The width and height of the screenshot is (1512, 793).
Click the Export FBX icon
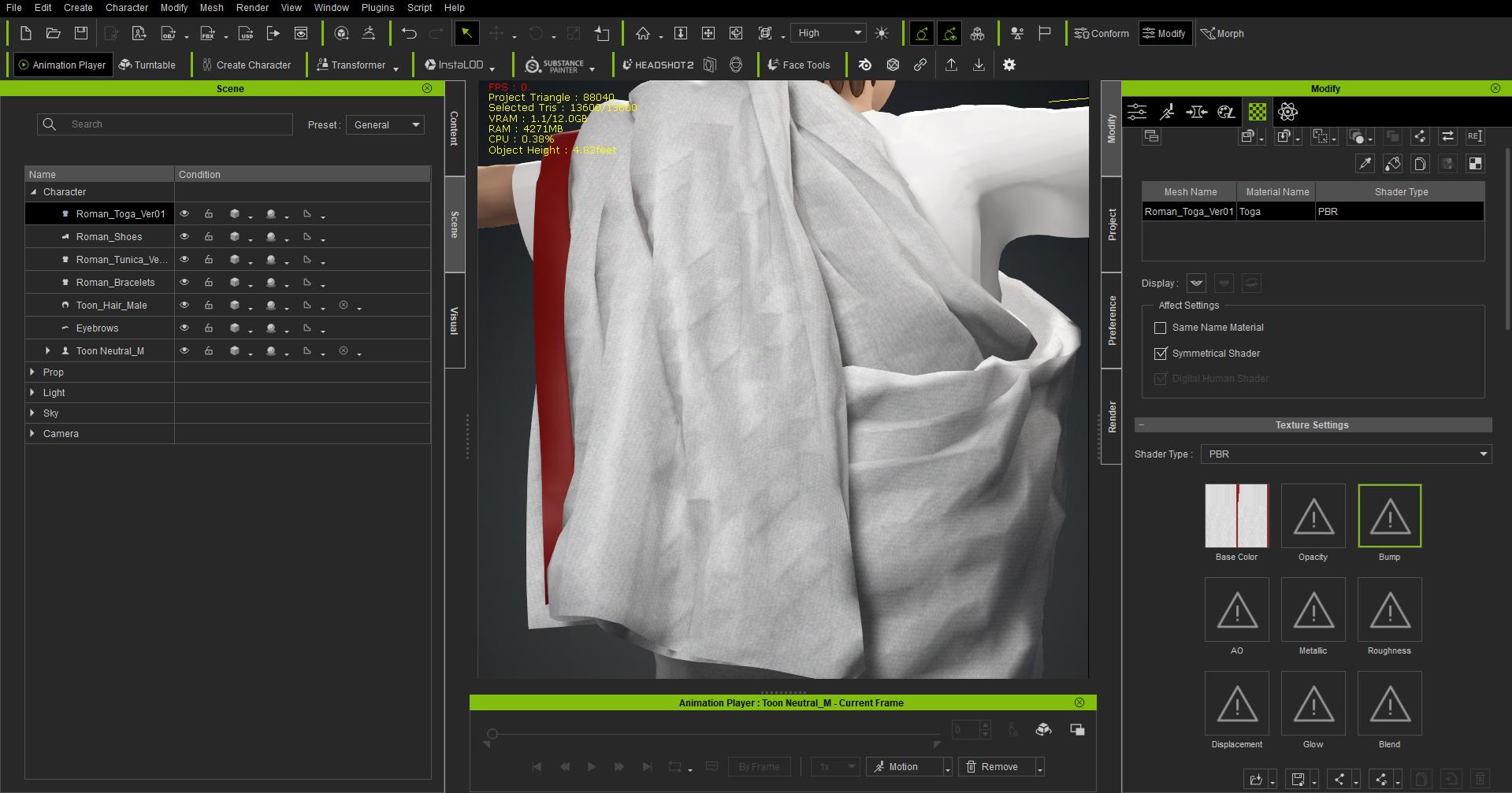tap(208, 33)
